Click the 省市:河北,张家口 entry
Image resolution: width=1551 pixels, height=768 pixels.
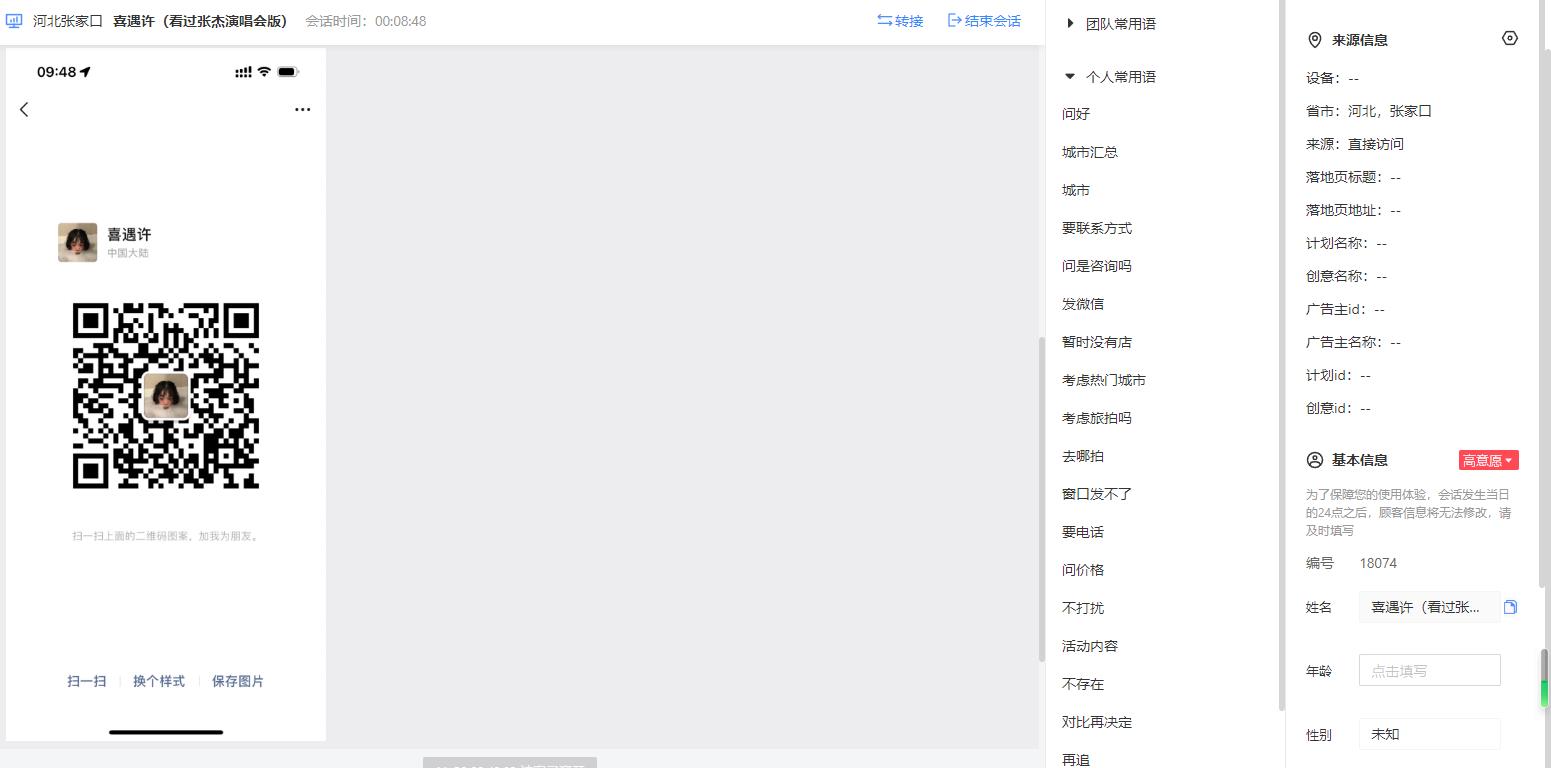[1369, 111]
